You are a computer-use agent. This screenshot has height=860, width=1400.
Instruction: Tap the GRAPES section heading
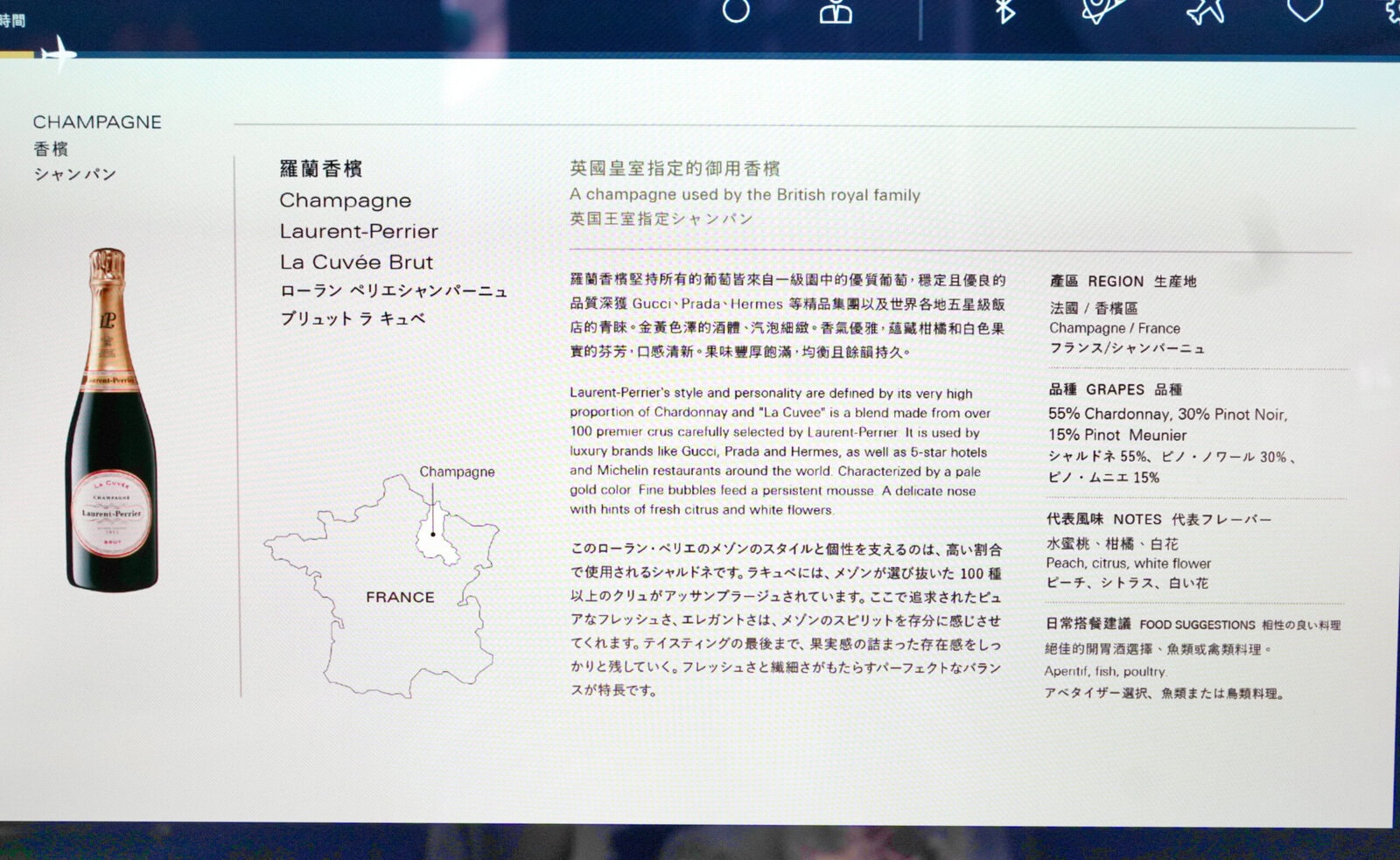click(x=1115, y=389)
